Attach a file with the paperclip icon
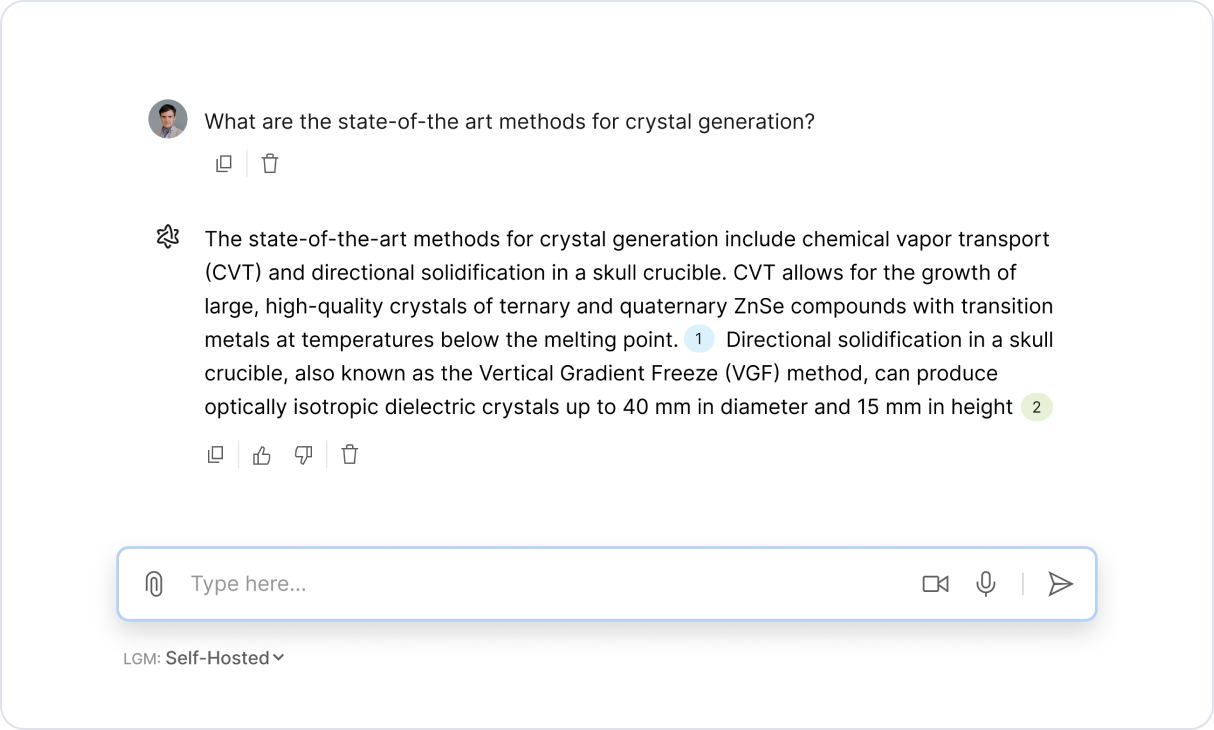1214x730 pixels. click(154, 584)
